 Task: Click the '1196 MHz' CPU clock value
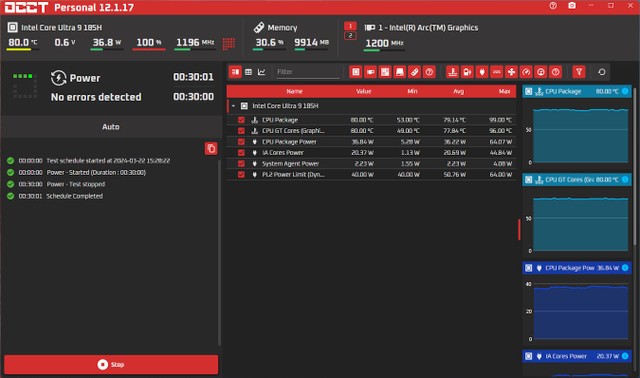(x=195, y=42)
